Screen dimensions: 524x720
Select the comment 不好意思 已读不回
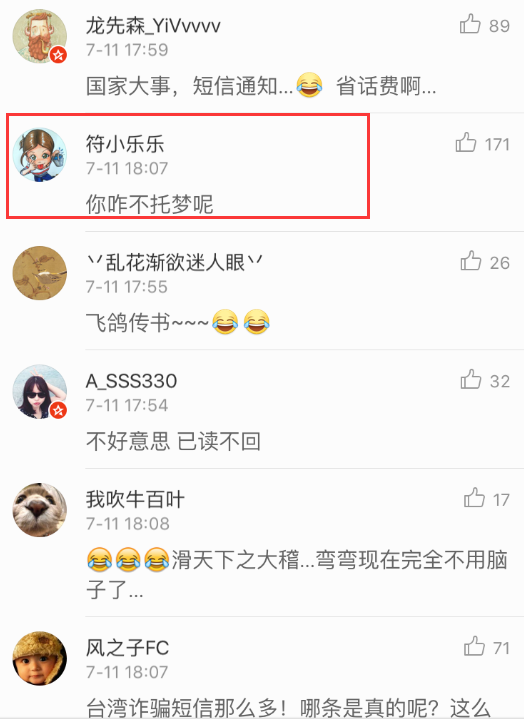coord(173,442)
